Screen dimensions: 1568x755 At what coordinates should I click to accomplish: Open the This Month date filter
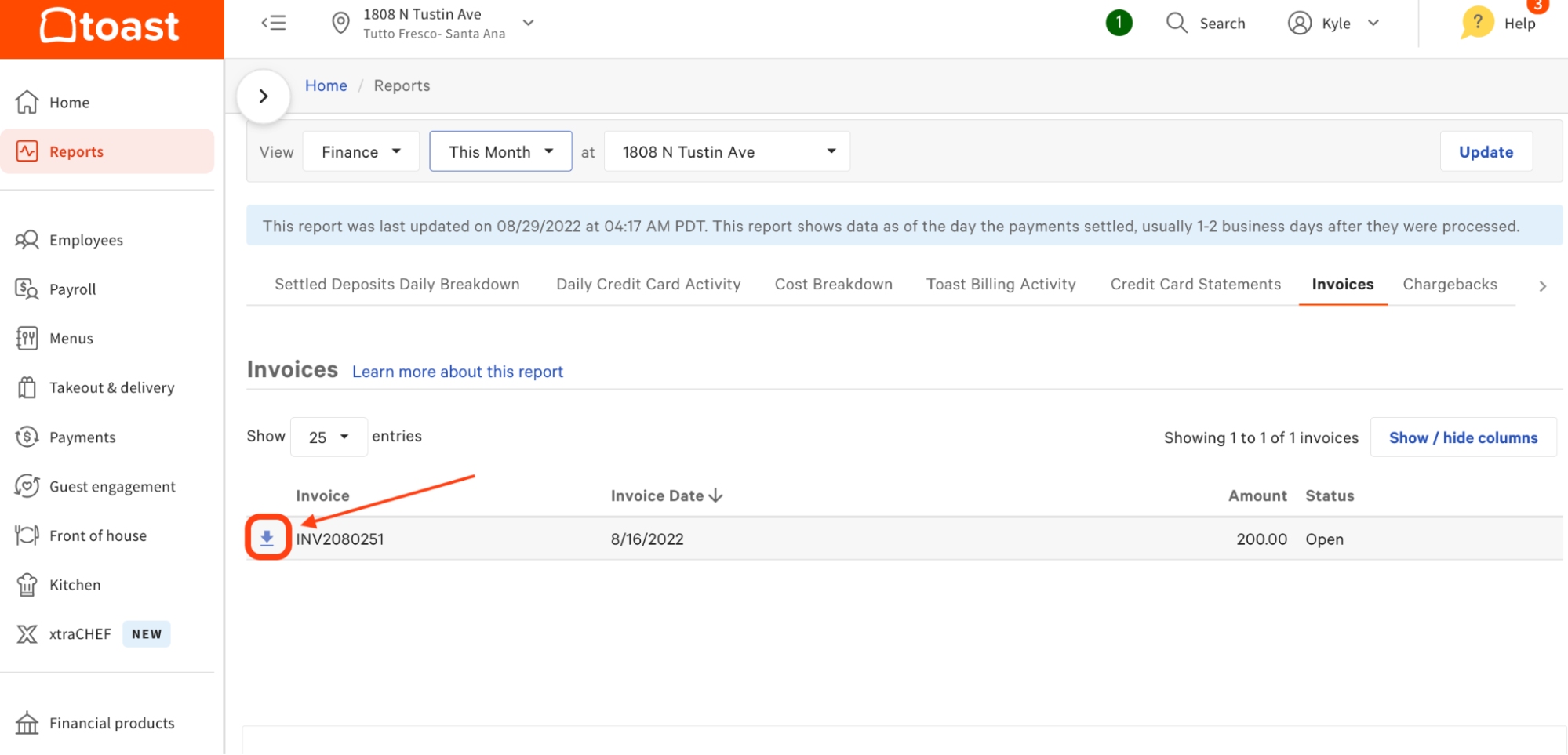pyautogui.click(x=500, y=151)
